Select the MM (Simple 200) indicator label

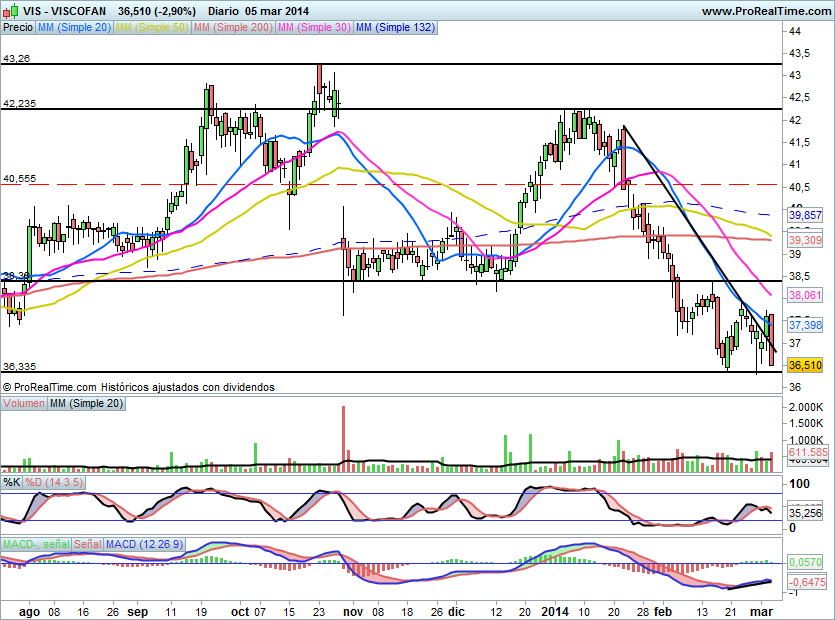click(x=232, y=28)
